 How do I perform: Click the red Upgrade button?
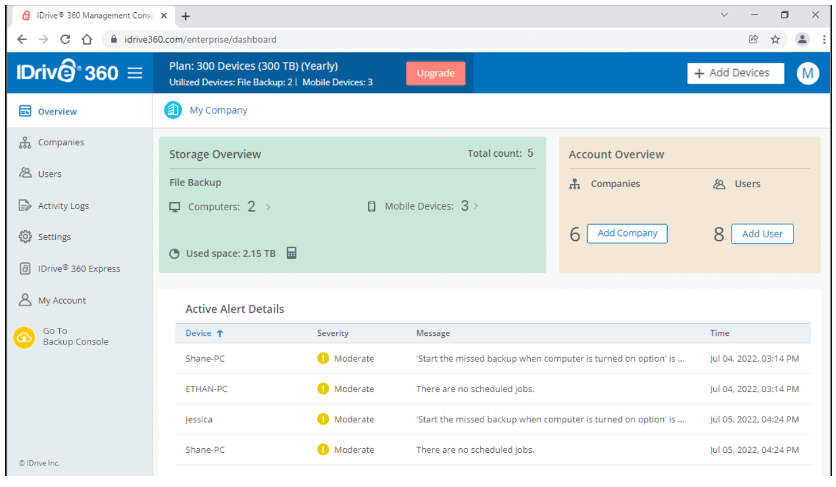click(435, 73)
